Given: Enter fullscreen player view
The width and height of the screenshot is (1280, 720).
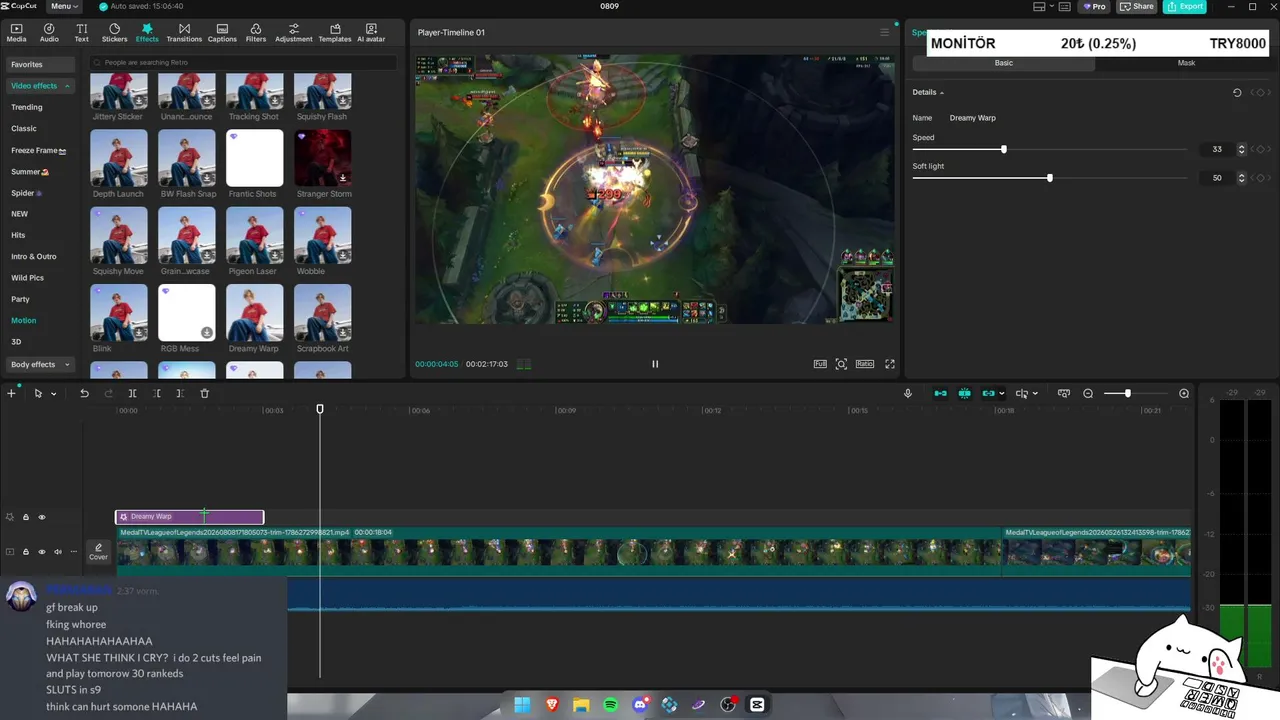Looking at the screenshot, I should (x=890, y=364).
